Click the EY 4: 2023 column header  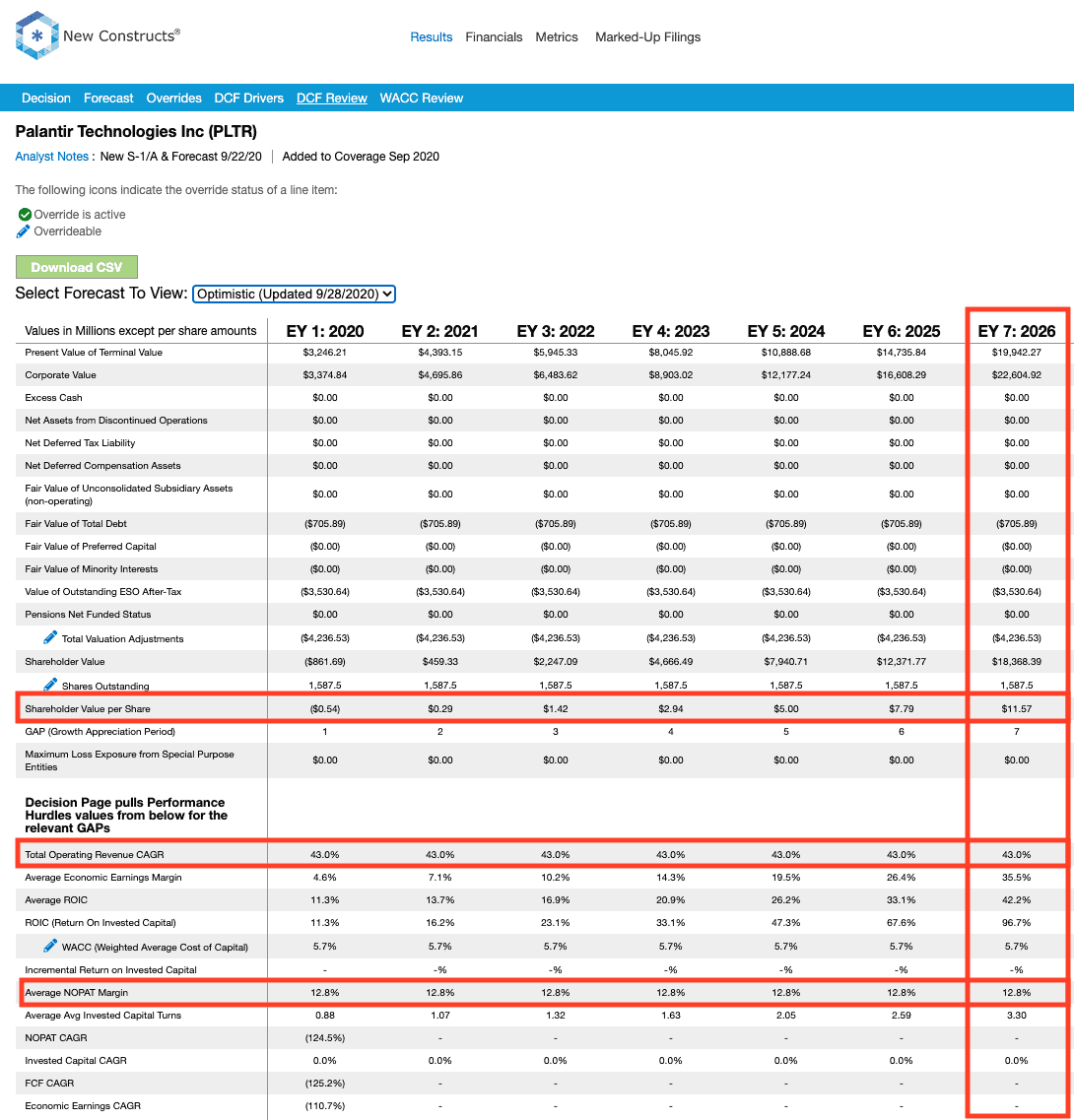pos(671,331)
